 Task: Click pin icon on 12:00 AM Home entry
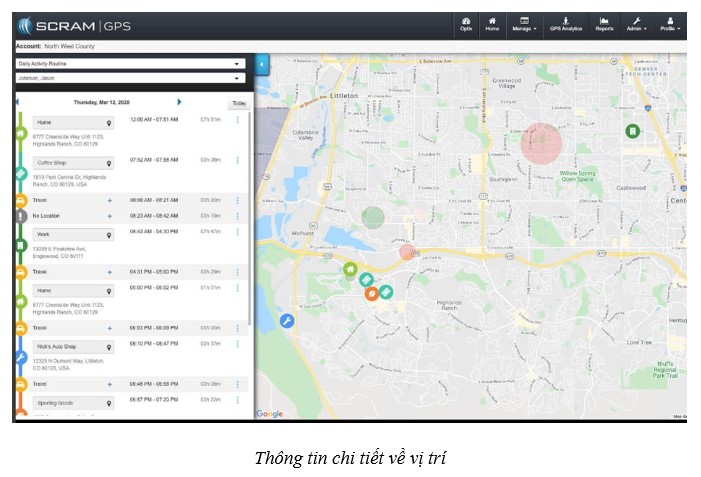click(x=109, y=123)
